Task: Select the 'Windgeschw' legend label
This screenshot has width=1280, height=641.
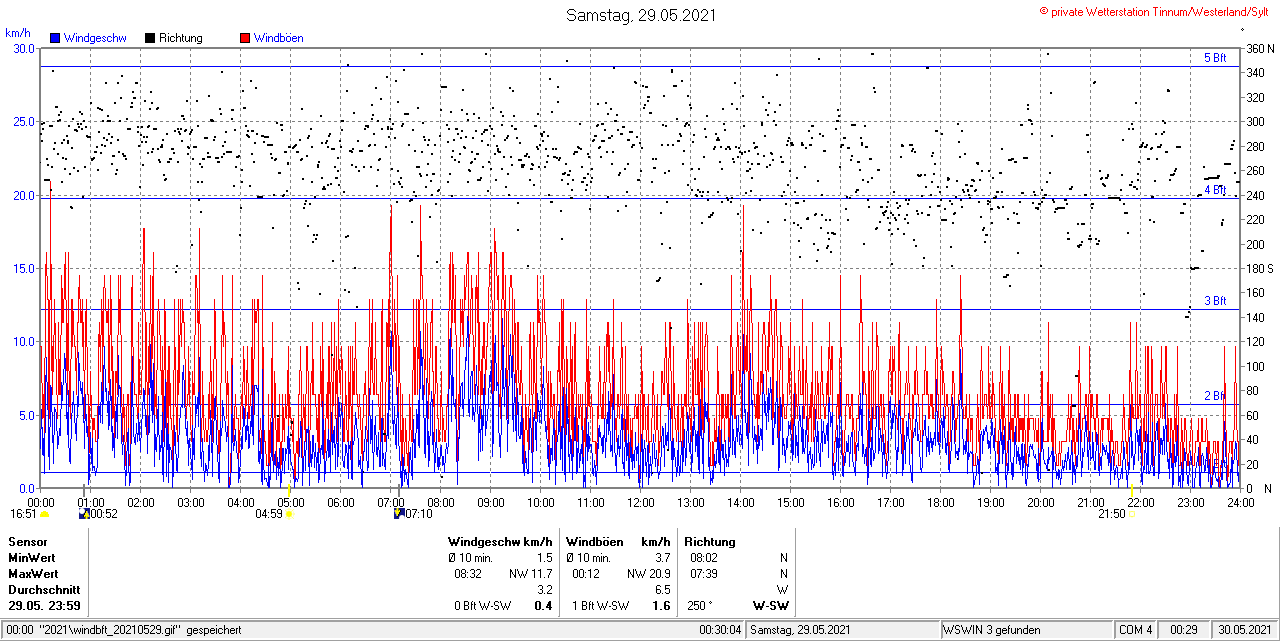Action: click(x=96, y=38)
